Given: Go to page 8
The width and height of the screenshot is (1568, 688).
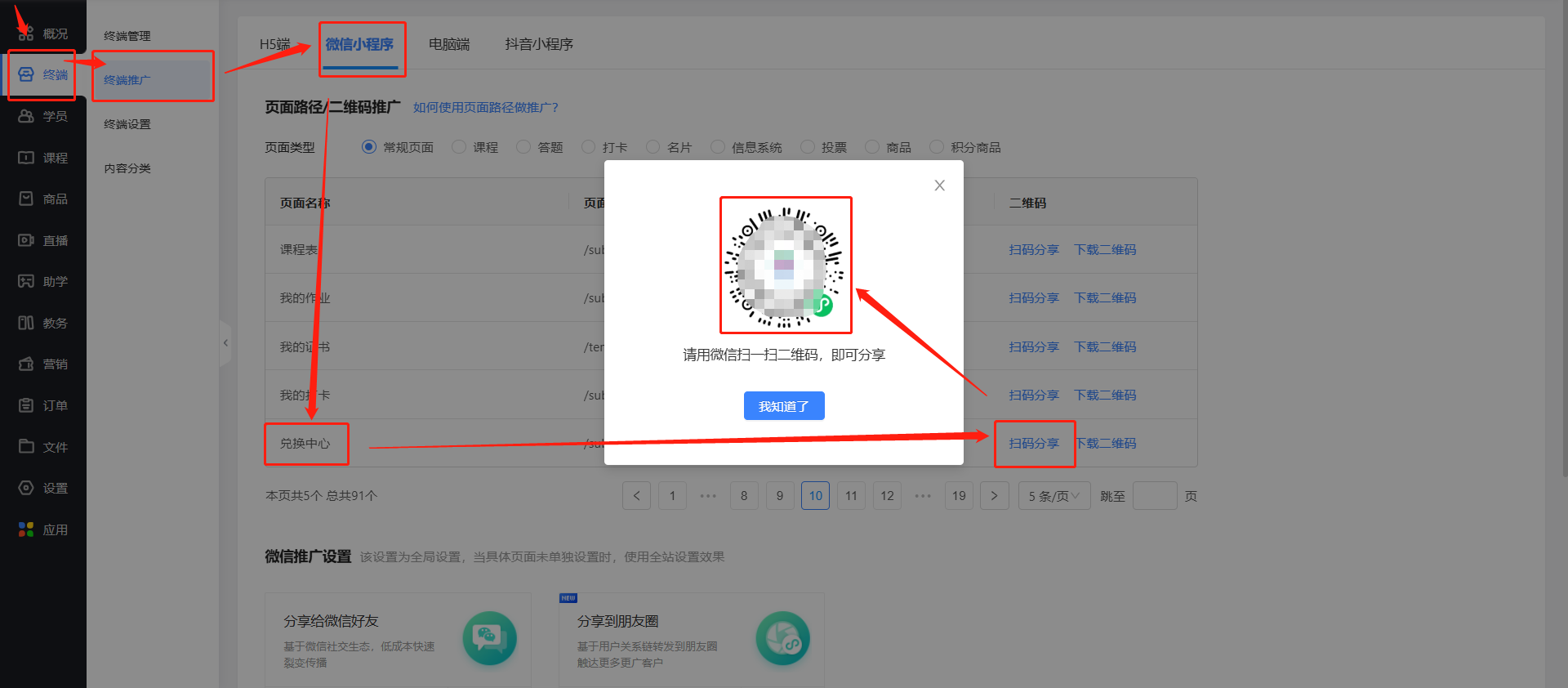Looking at the screenshot, I should coord(744,496).
